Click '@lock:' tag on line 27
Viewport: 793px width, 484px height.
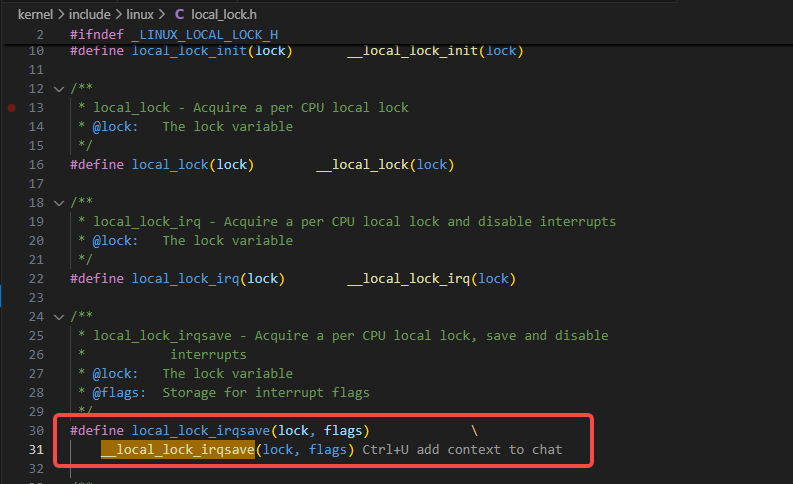click(x=115, y=374)
